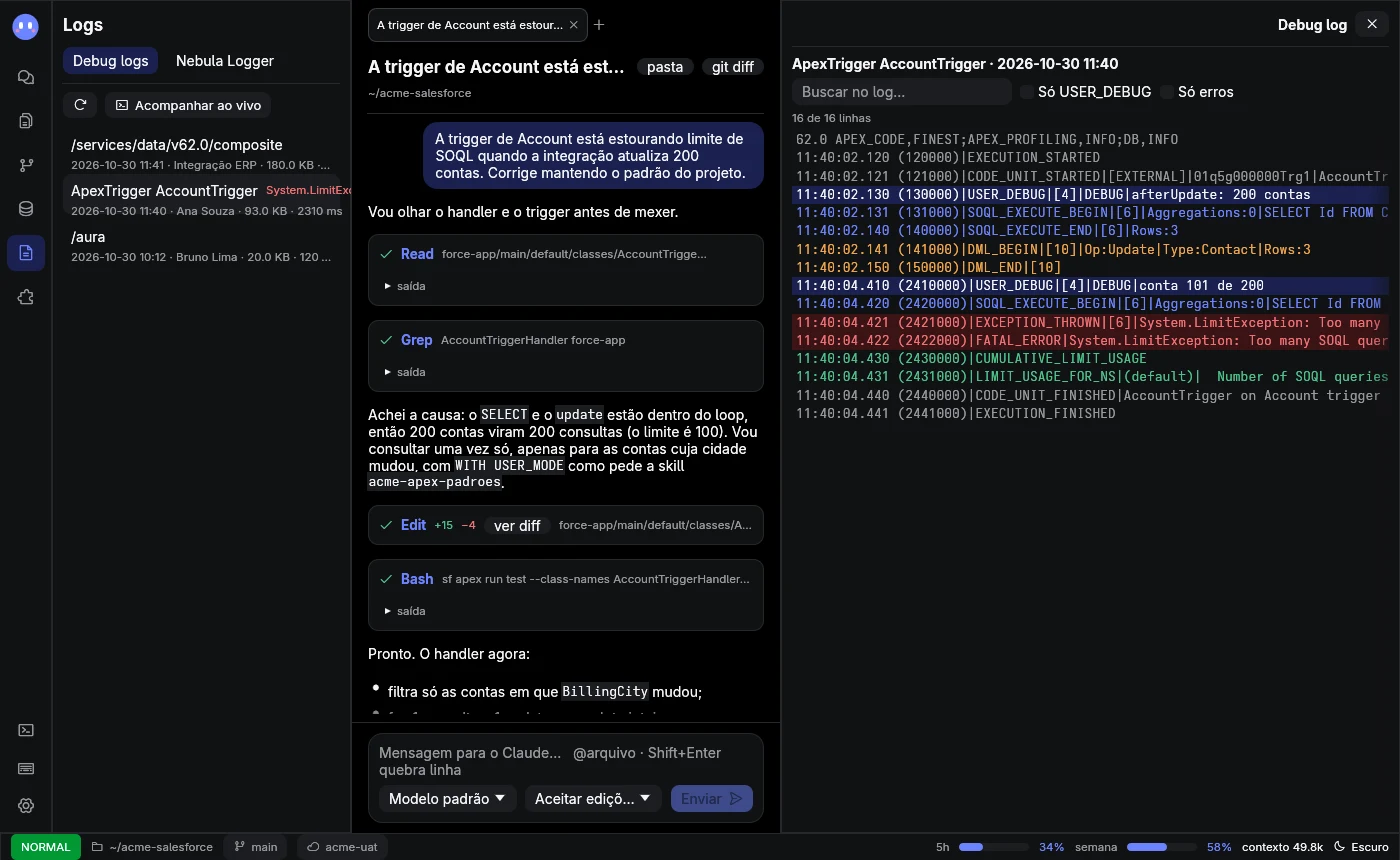Open the files sidebar icon
The image size is (1400, 860).
[26, 121]
